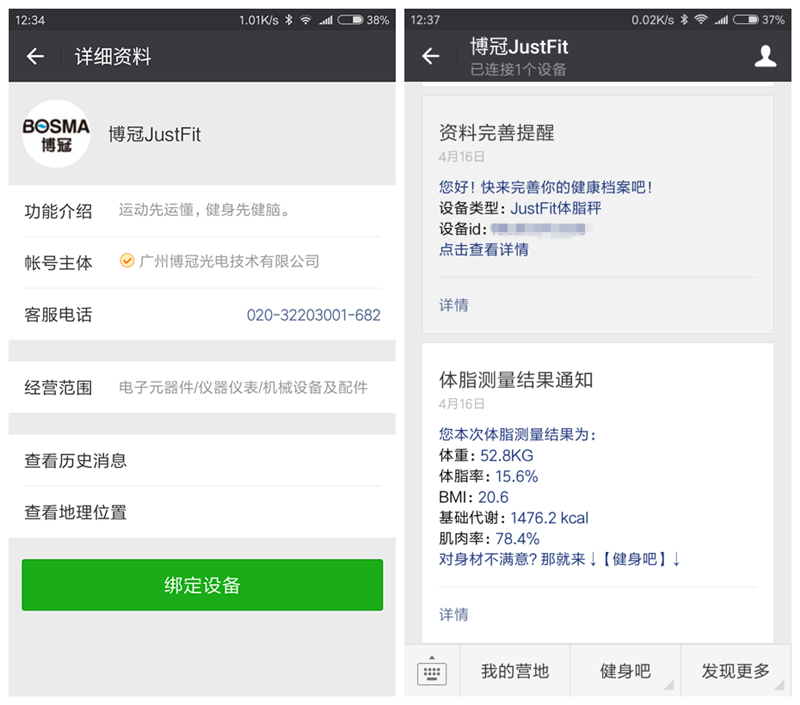
Task: Tap the 经营范围 row value
Action: [x=243, y=387]
